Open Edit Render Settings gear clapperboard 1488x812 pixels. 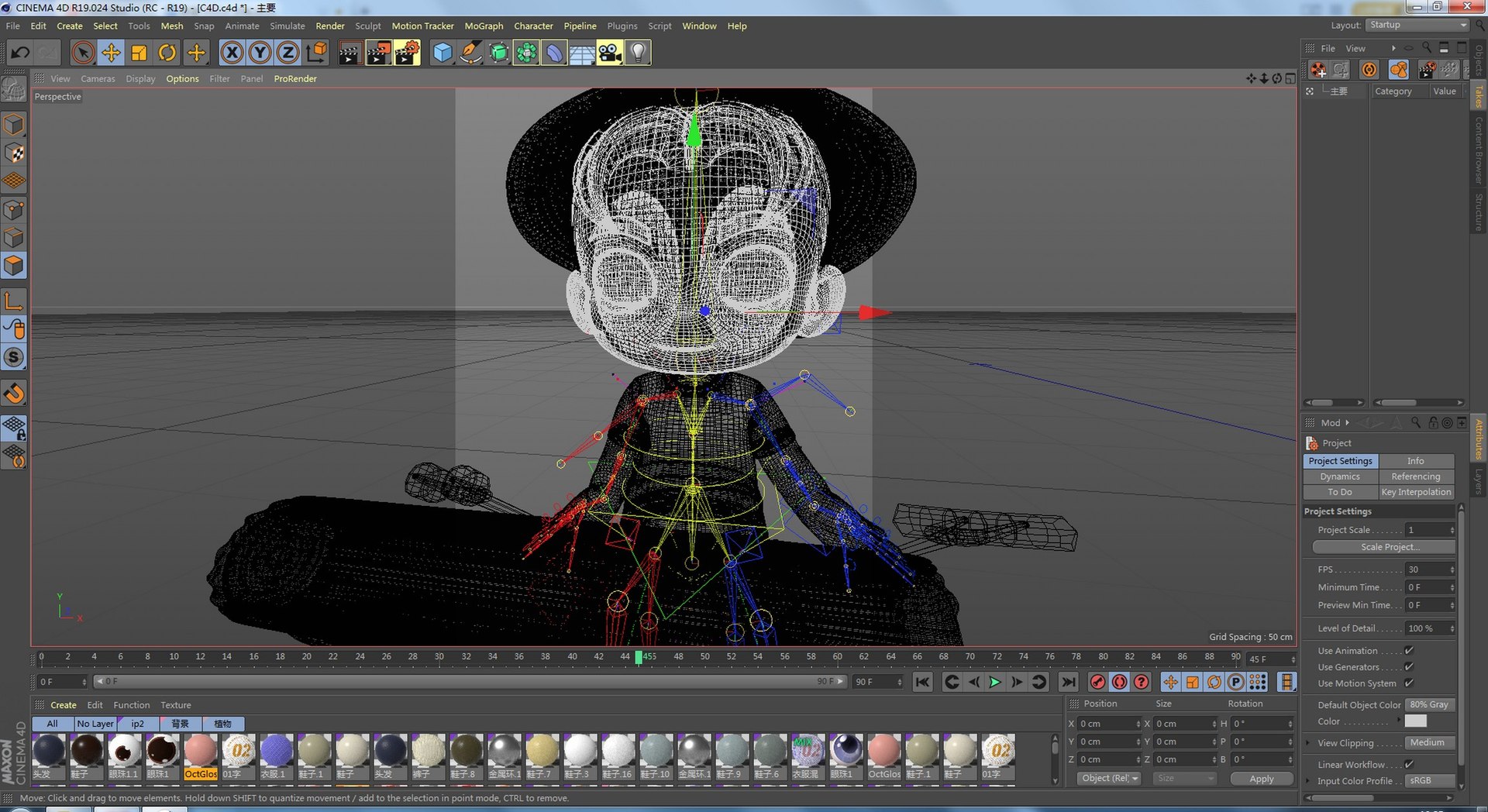tap(407, 53)
